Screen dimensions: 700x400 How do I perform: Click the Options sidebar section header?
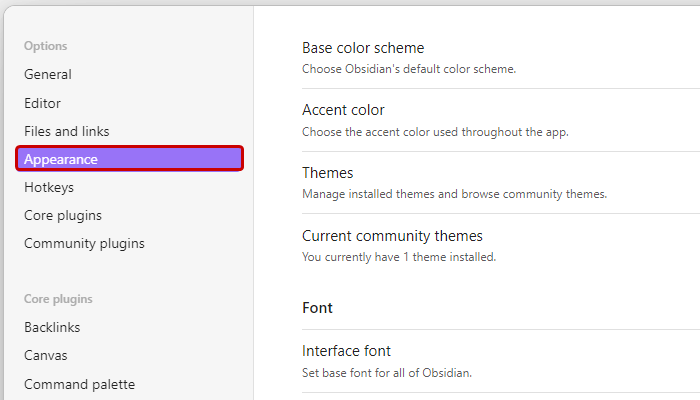(x=46, y=46)
